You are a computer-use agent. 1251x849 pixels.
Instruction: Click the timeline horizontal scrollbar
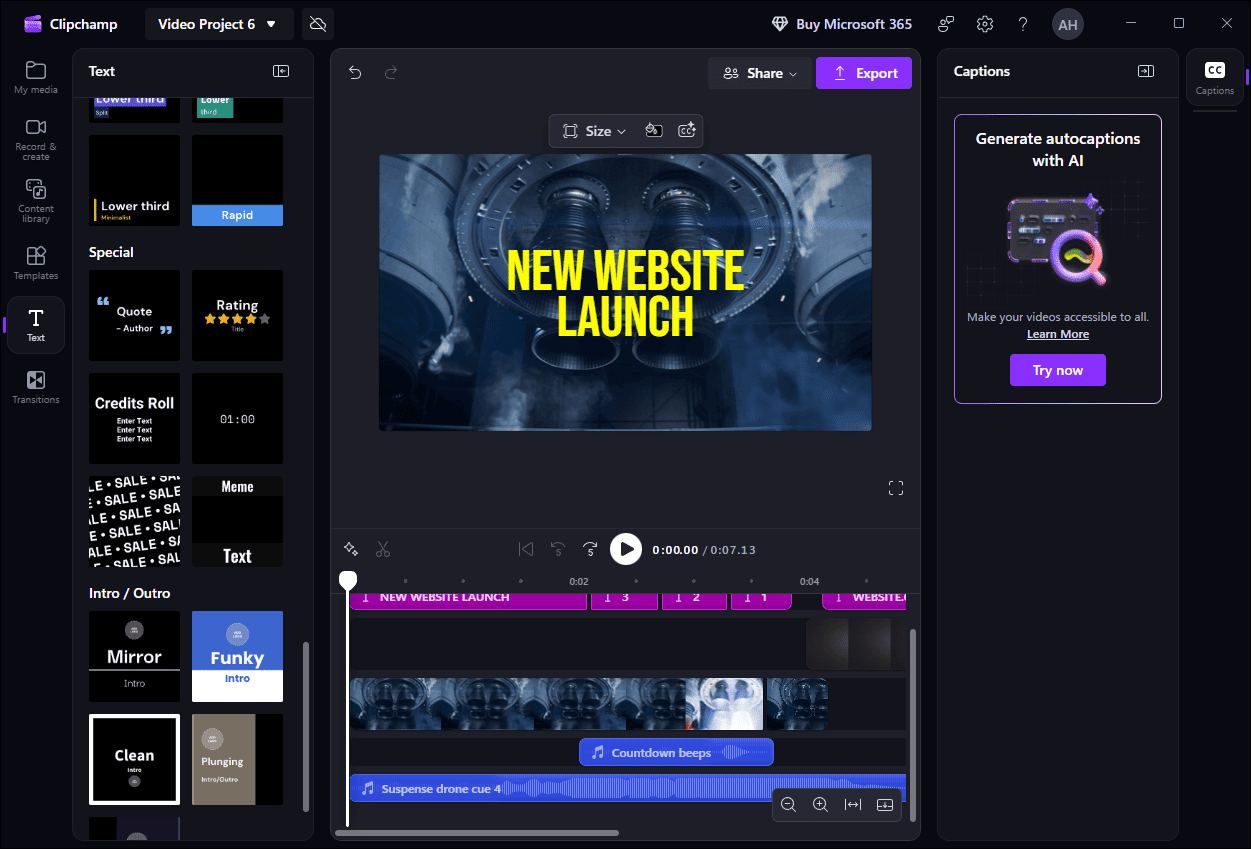[x=477, y=832]
